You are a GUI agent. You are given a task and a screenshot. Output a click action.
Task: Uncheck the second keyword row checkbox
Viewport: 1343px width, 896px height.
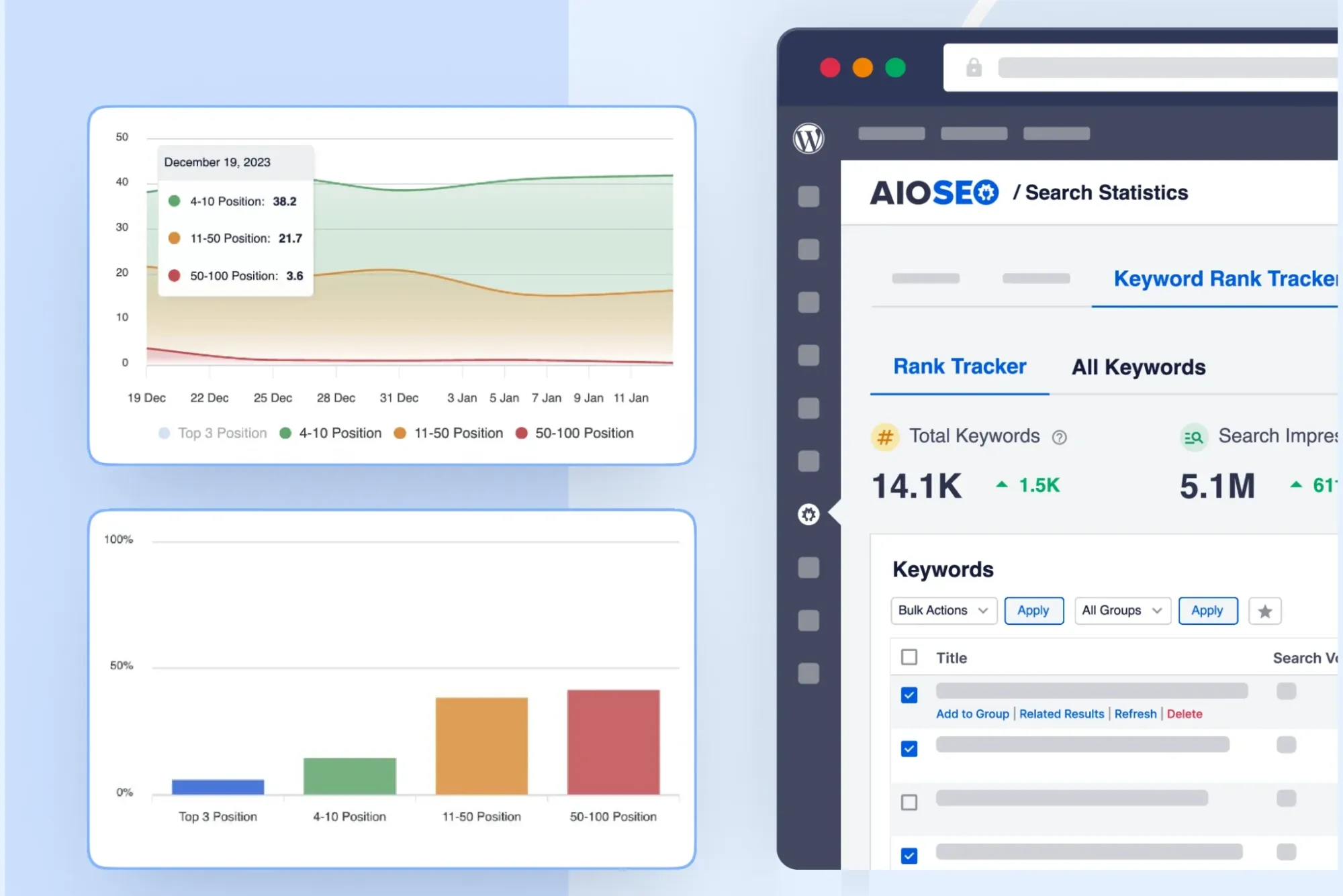[x=909, y=749]
